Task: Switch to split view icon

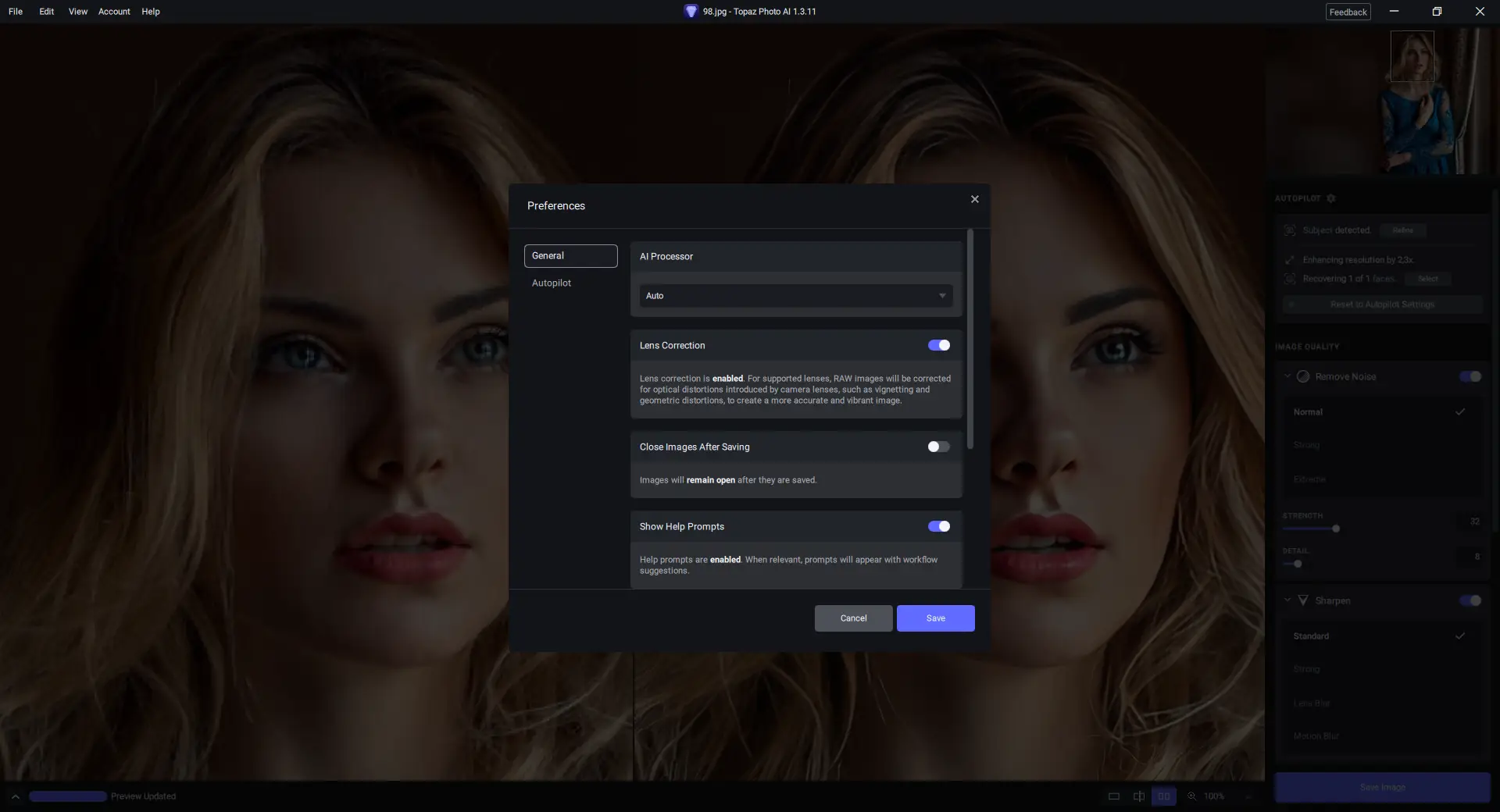Action: click(1139, 796)
